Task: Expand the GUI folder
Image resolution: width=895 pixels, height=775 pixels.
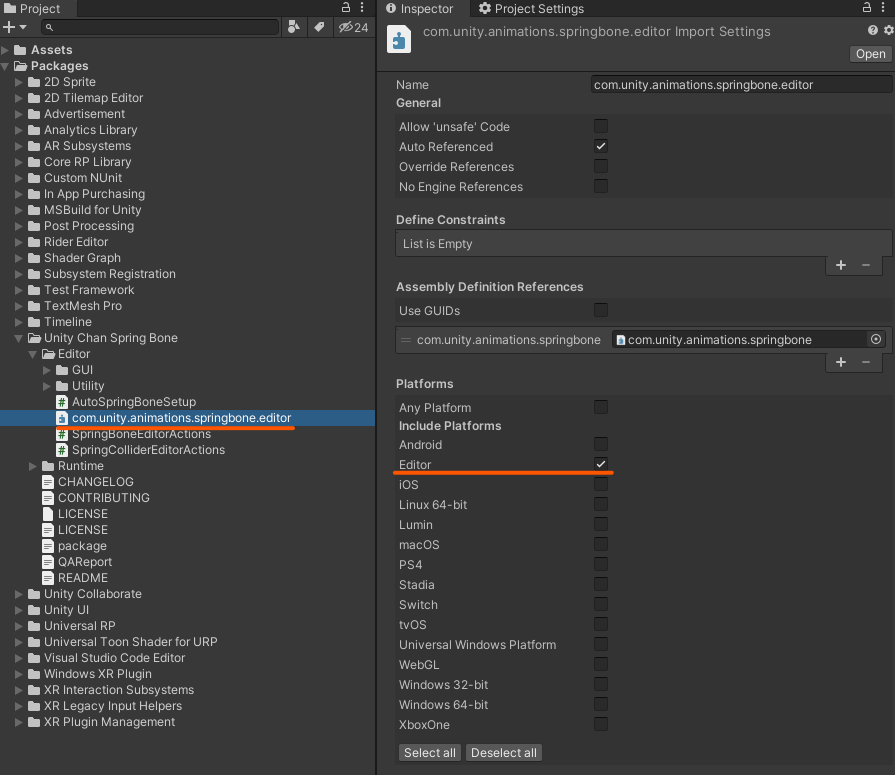Action: (x=47, y=370)
